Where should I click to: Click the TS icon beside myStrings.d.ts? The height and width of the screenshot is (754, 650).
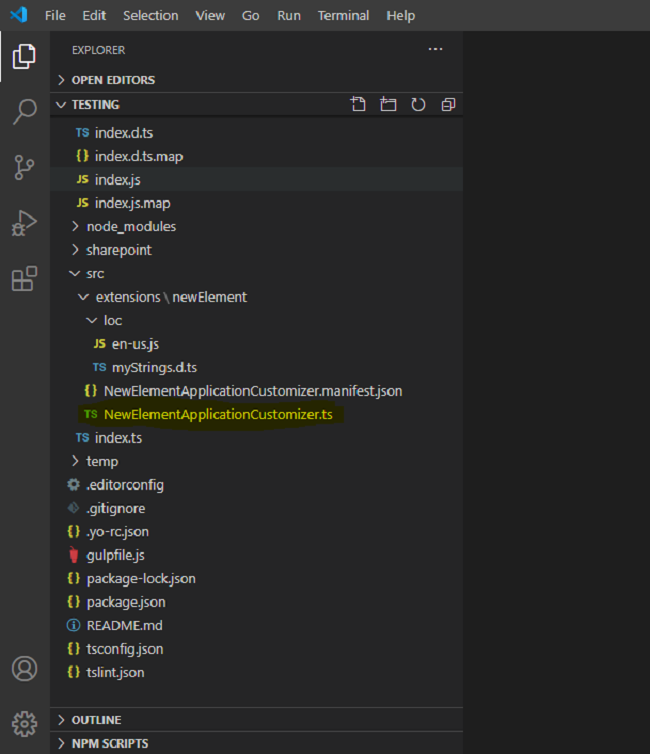tap(100, 367)
